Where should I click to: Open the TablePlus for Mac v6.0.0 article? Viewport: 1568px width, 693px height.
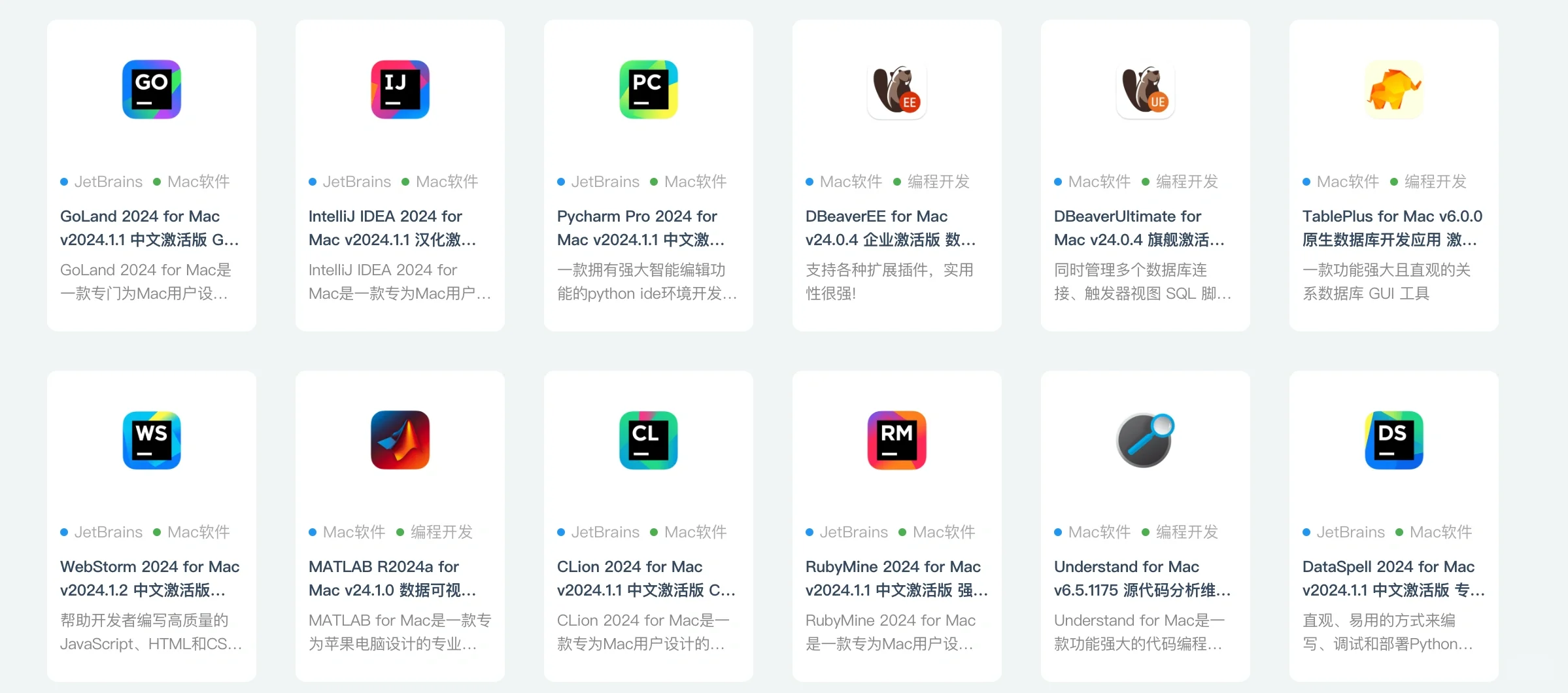click(x=1391, y=228)
